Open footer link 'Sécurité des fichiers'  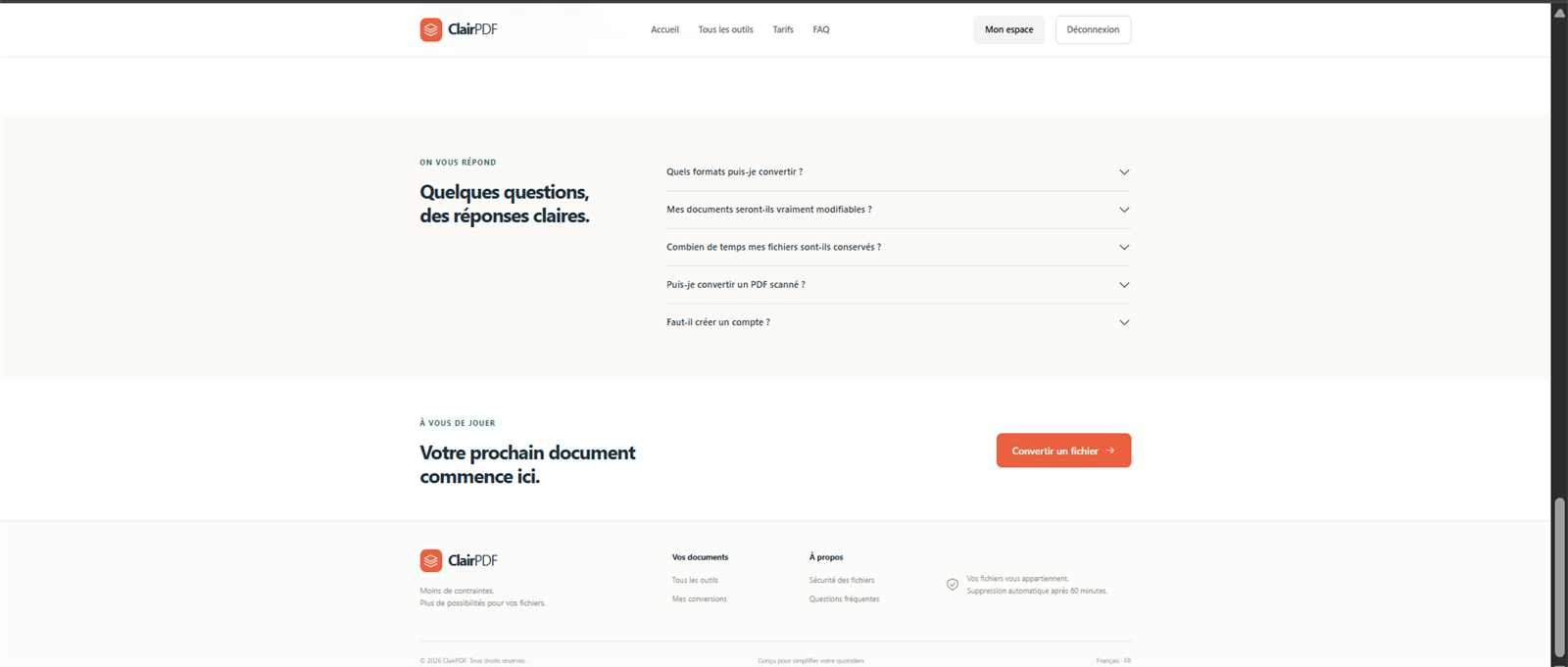[842, 581]
